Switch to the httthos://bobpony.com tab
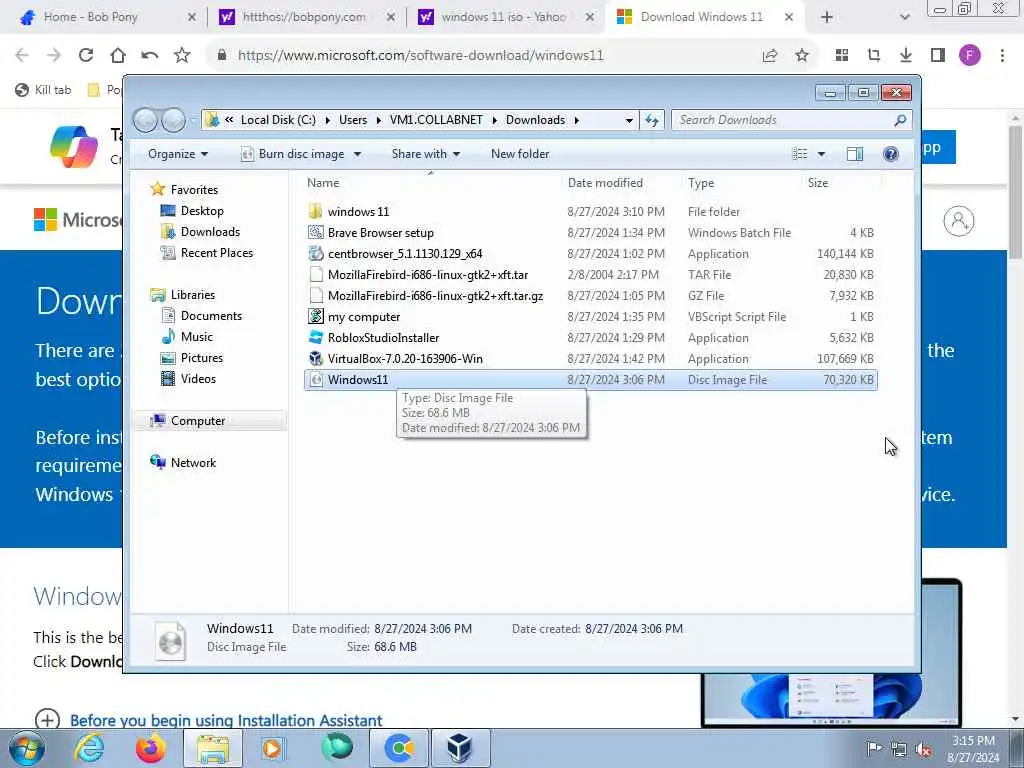 (307, 18)
